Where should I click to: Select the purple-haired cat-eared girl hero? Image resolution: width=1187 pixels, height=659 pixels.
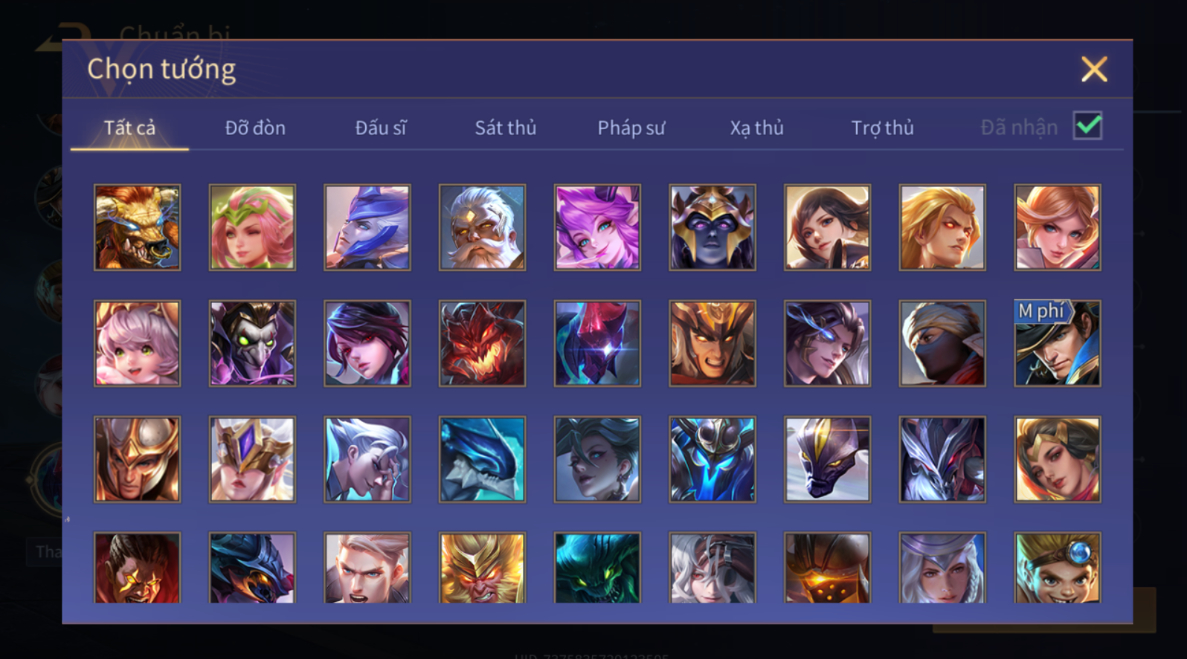597,228
